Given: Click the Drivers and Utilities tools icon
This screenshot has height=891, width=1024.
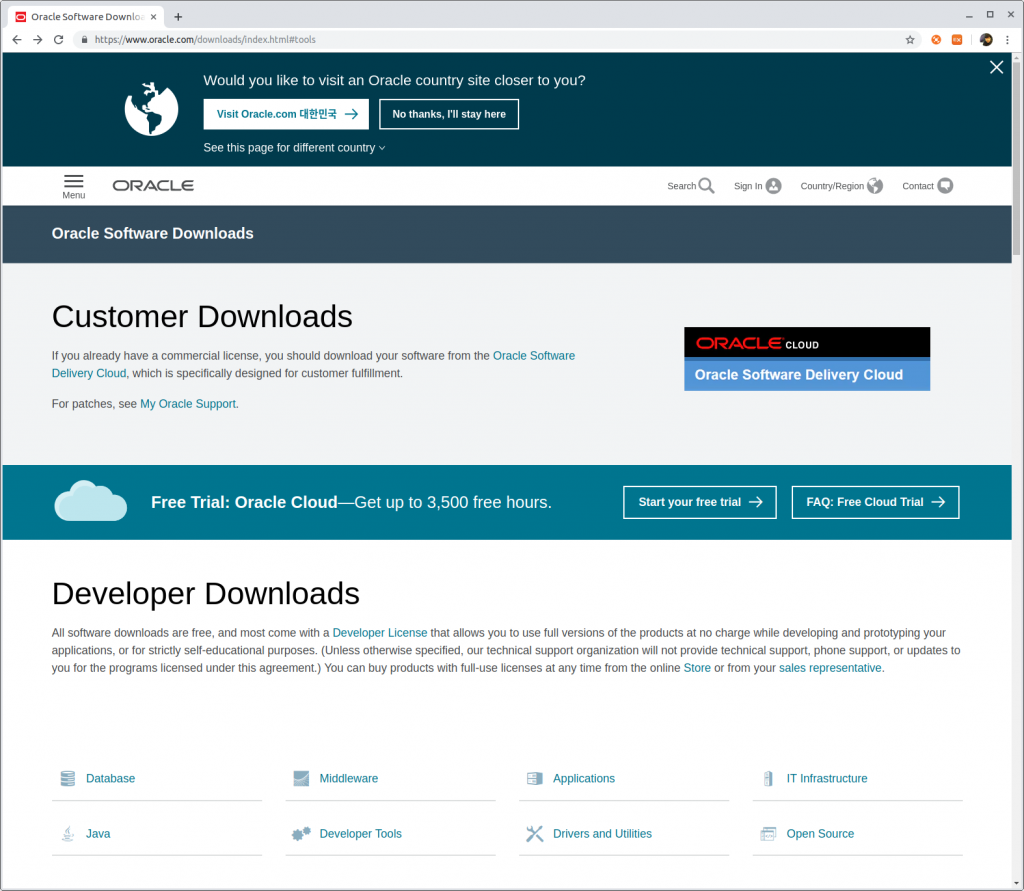Looking at the screenshot, I should point(534,834).
